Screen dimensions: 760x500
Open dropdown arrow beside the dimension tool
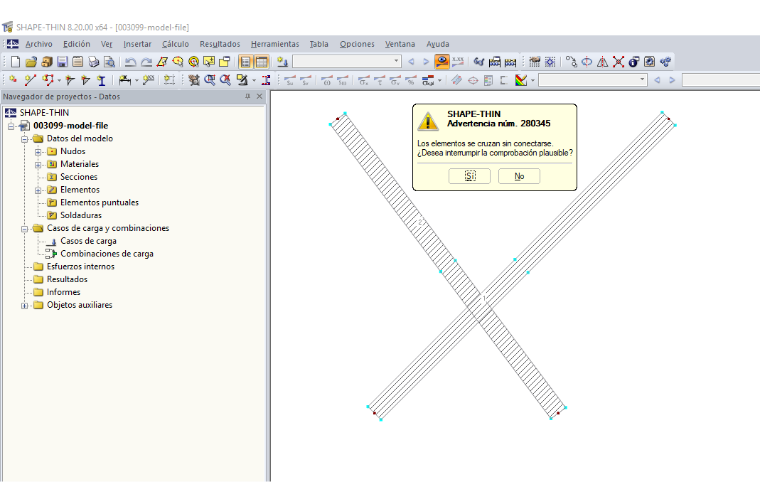tap(137, 80)
